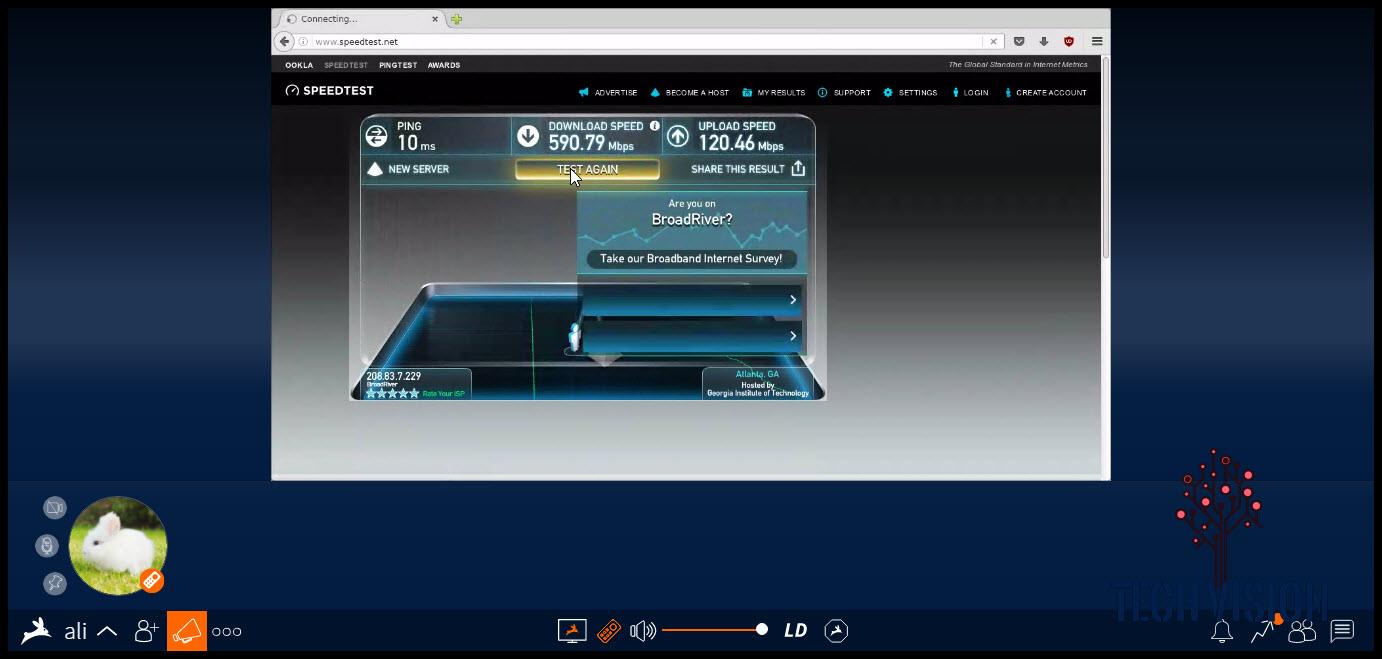Mute the speaker volume icon

coord(643,631)
